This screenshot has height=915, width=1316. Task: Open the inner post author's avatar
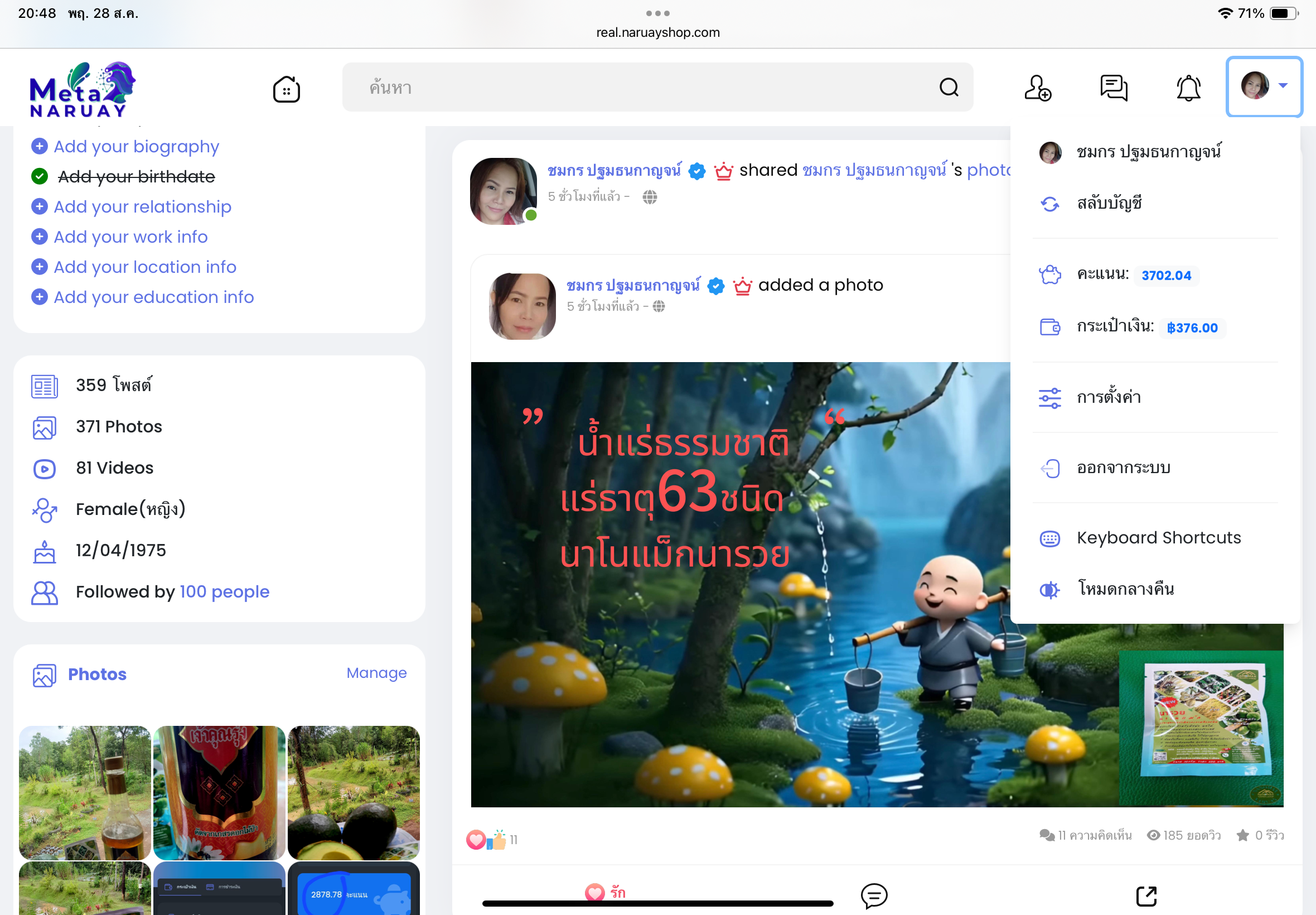522,306
